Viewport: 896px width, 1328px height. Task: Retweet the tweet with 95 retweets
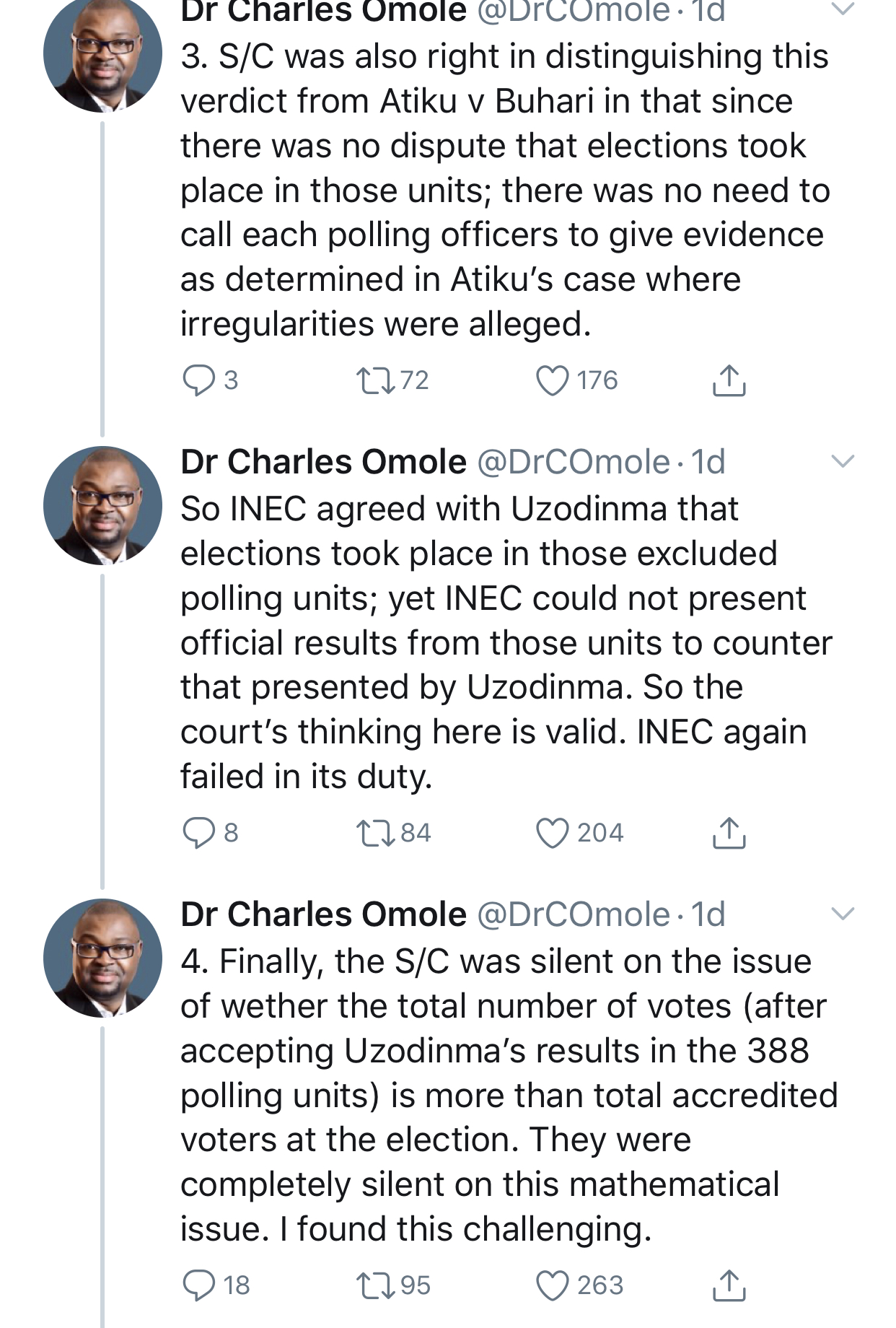pyautogui.click(x=376, y=1285)
